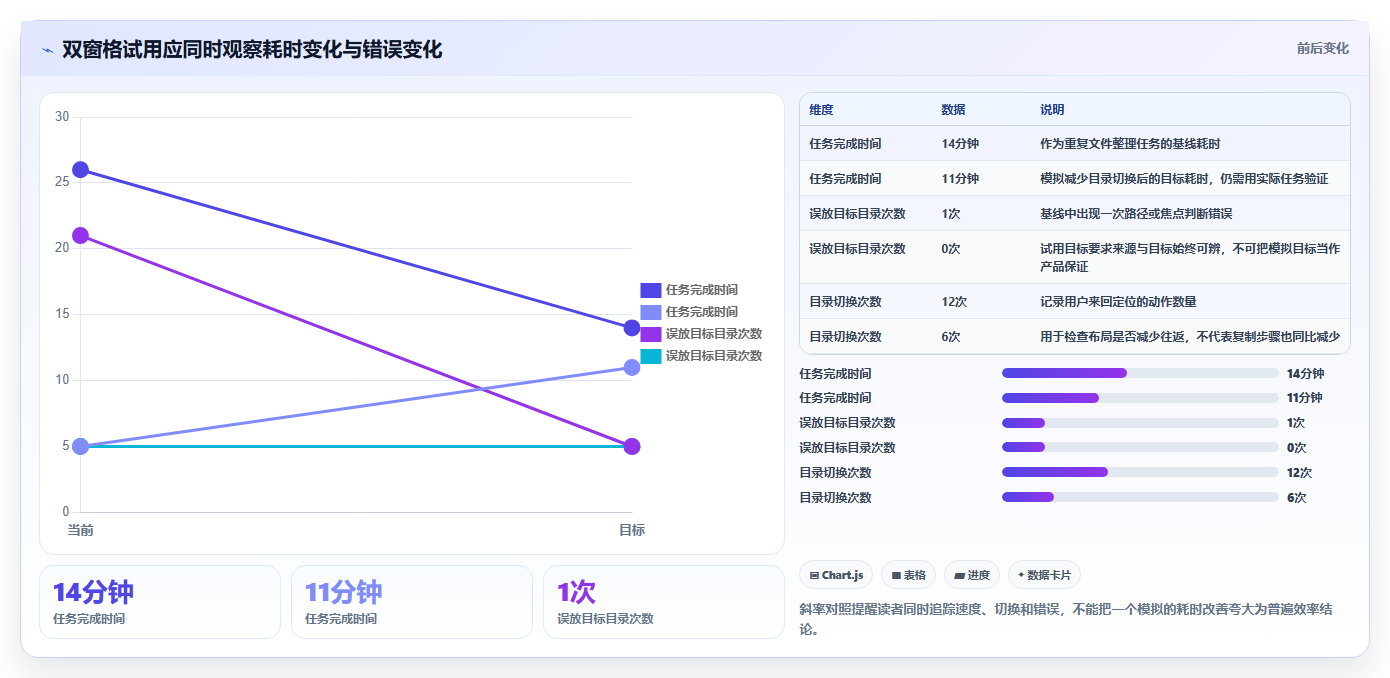Click the 数据 column header

click(953, 110)
